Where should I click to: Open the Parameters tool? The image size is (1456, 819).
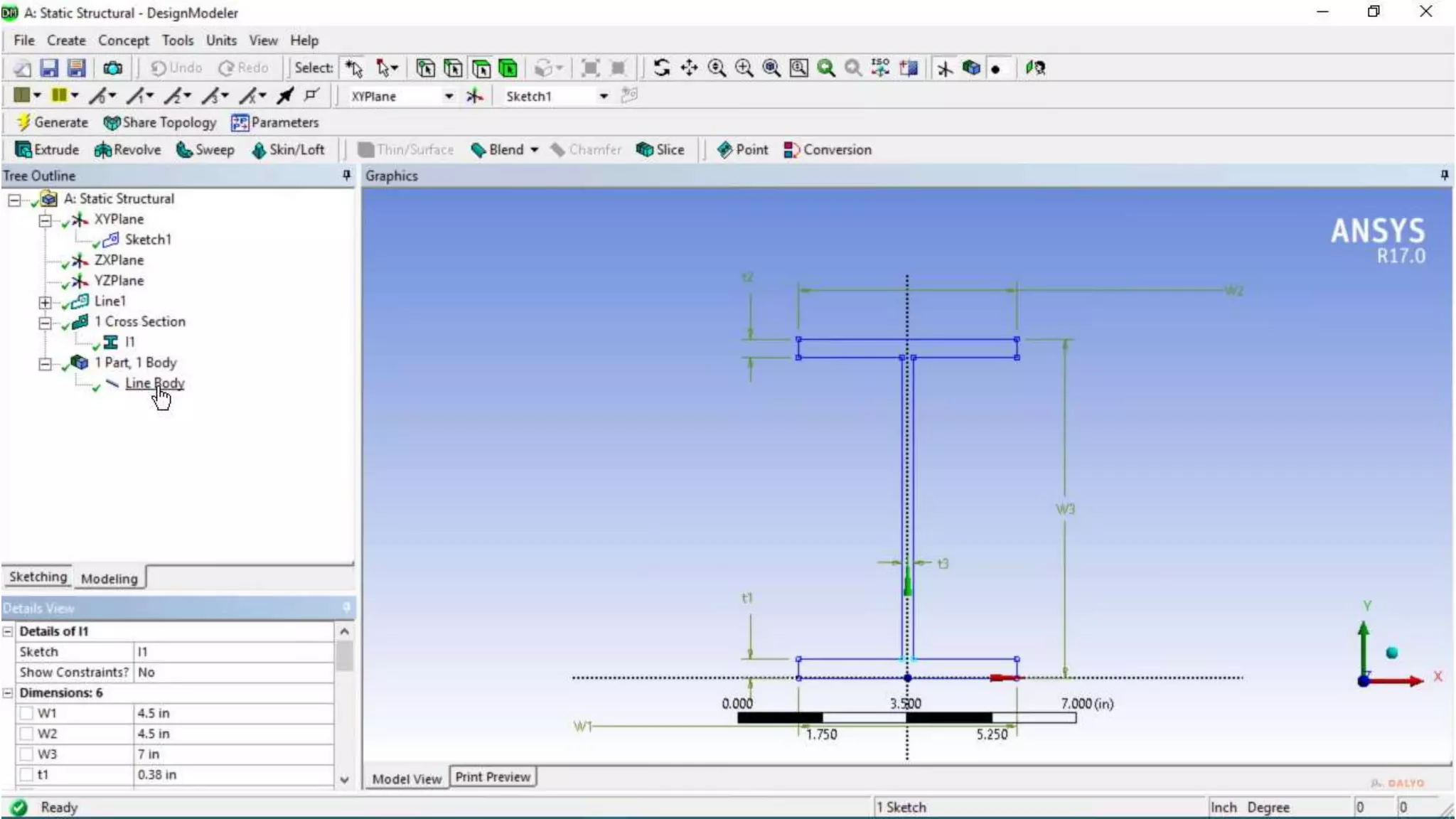(275, 122)
